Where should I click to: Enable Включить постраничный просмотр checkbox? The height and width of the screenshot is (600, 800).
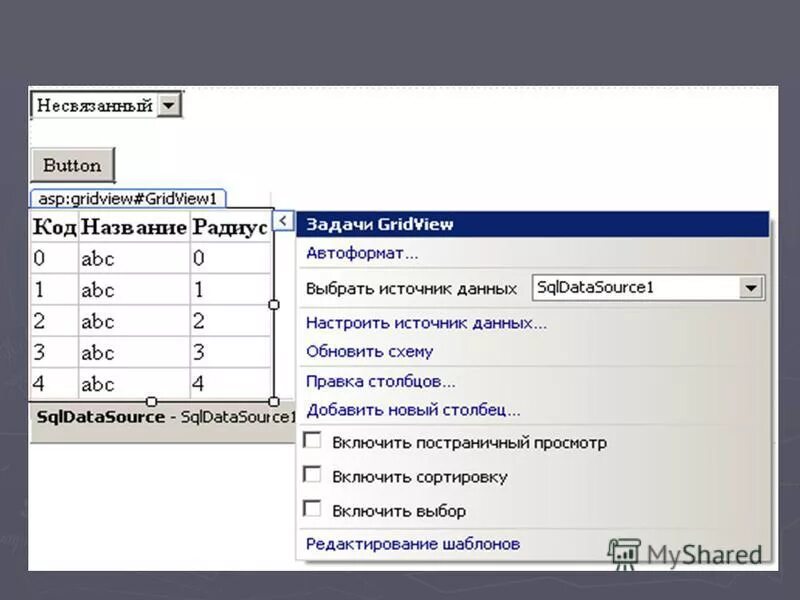click(312, 440)
